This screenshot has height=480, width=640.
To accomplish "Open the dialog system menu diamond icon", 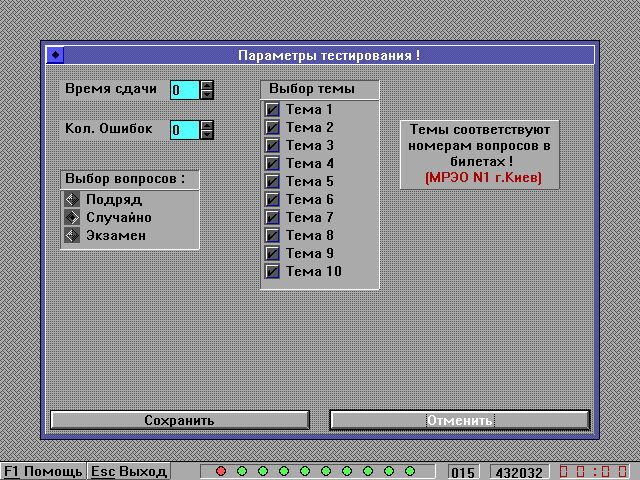I will [55, 55].
